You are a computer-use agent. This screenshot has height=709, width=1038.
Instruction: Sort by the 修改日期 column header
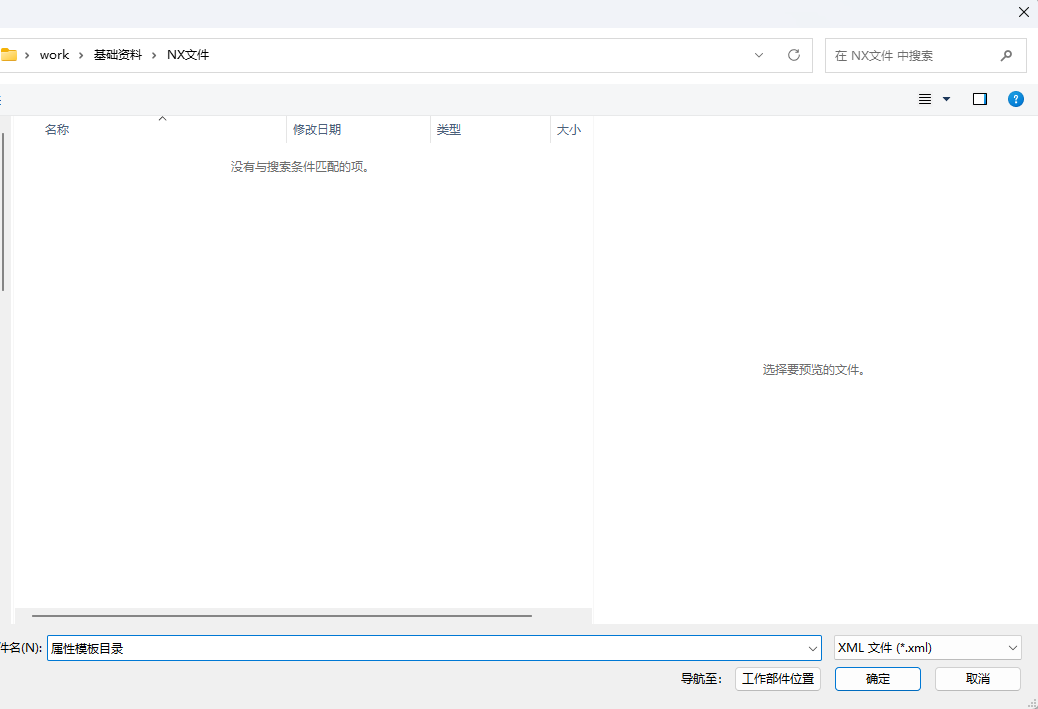(317, 130)
